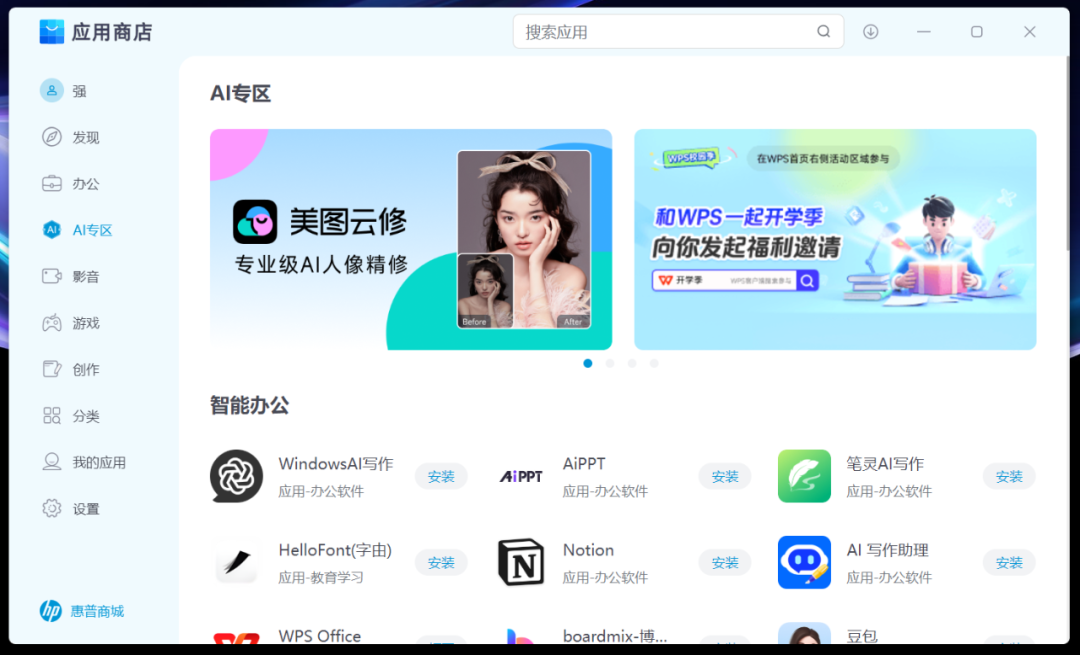Image resolution: width=1080 pixels, height=655 pixels.
Task: Click the 豆包 app name
Action: click(x=862, y=636)
